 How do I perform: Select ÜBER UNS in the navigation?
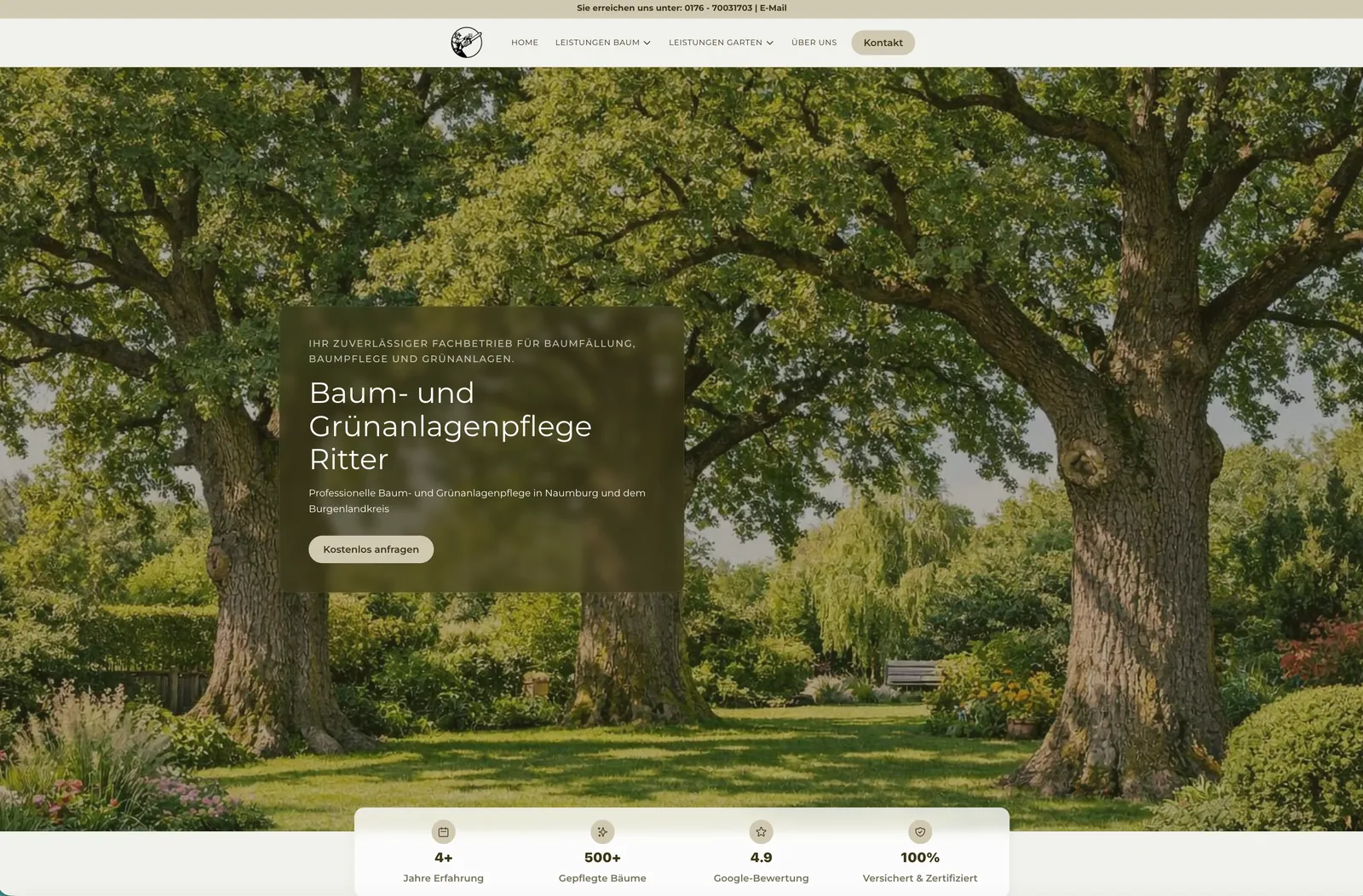(814, 42)
